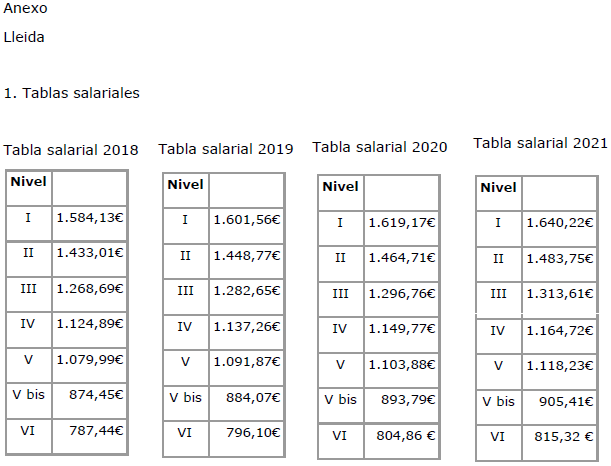Select the 1.640,22€ cell in 2021 table
Screen dimensions: 611x466
pyautogui.click(x=560, y=222)
